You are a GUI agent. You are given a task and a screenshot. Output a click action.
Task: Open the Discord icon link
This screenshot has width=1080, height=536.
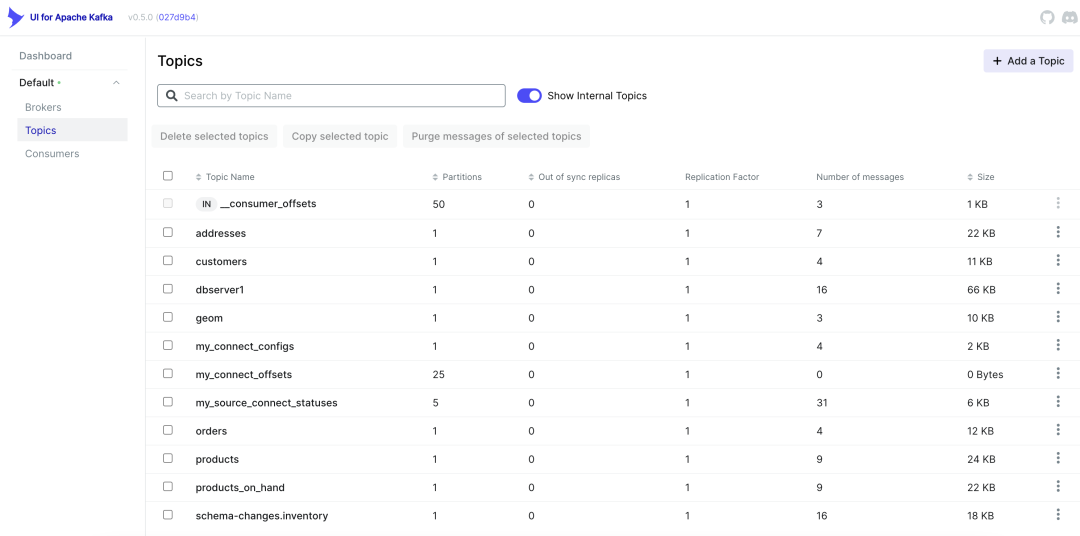coord(1067,18)
